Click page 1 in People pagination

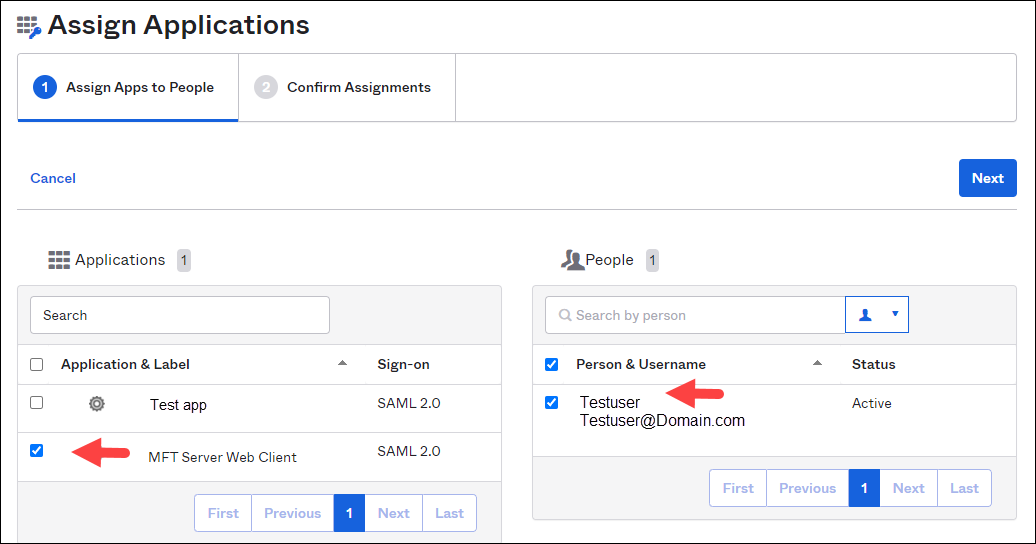864,488
